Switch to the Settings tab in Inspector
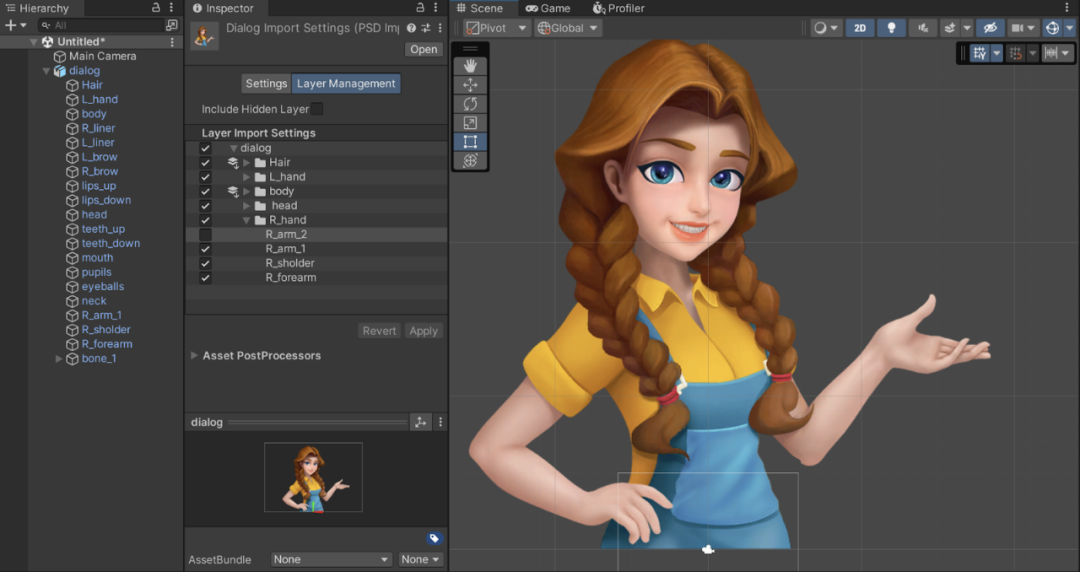 266,84
